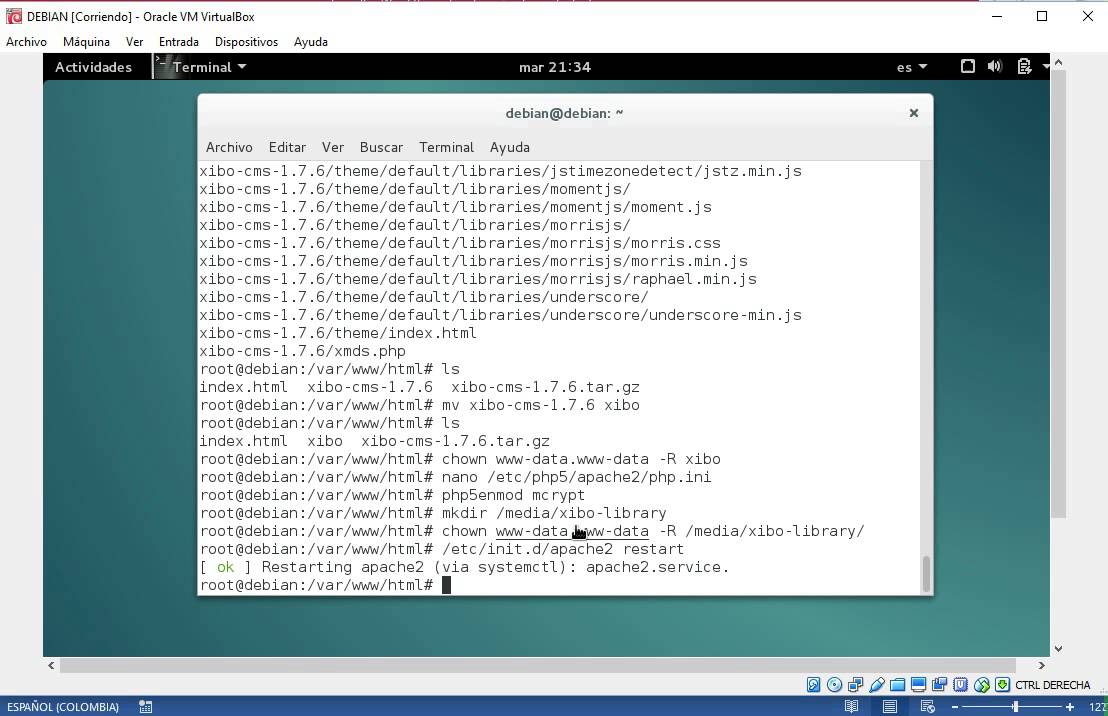Click the green 'ok' status text
Image resolution: width=1108 pixels, height=716 pixels.
225,567
